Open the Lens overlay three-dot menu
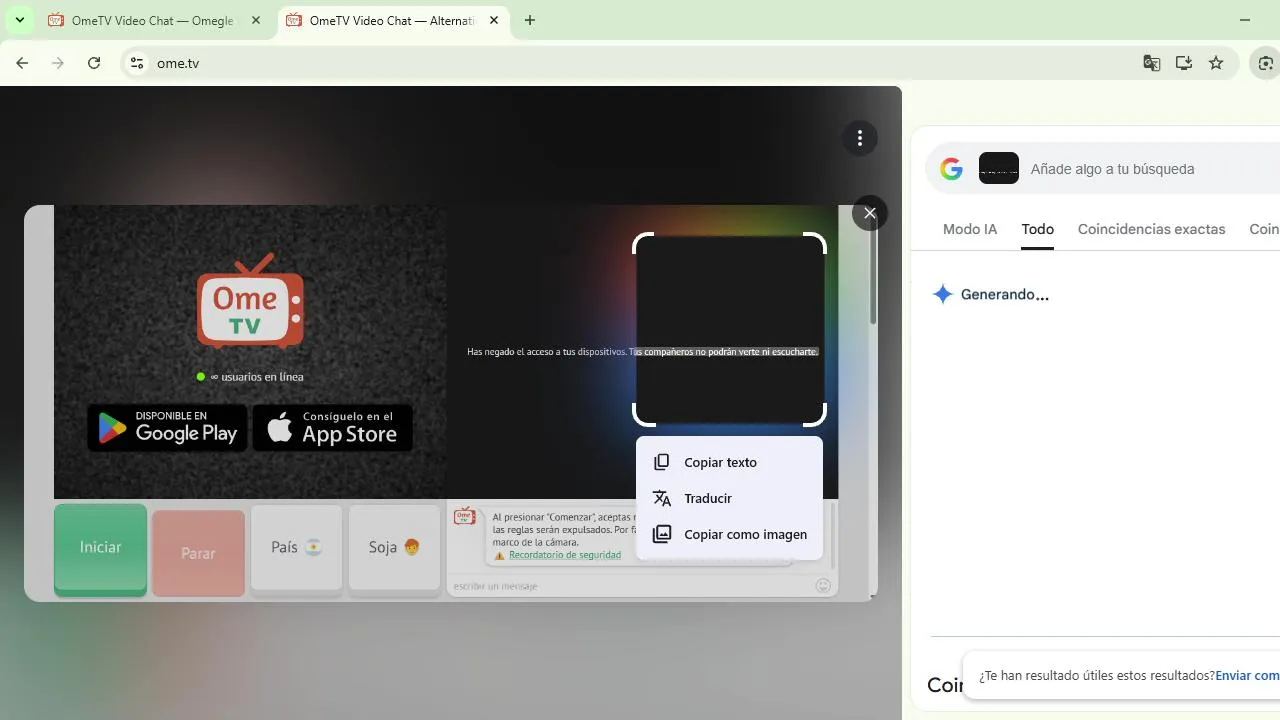The image size is (1280, 720). [860, 138]
